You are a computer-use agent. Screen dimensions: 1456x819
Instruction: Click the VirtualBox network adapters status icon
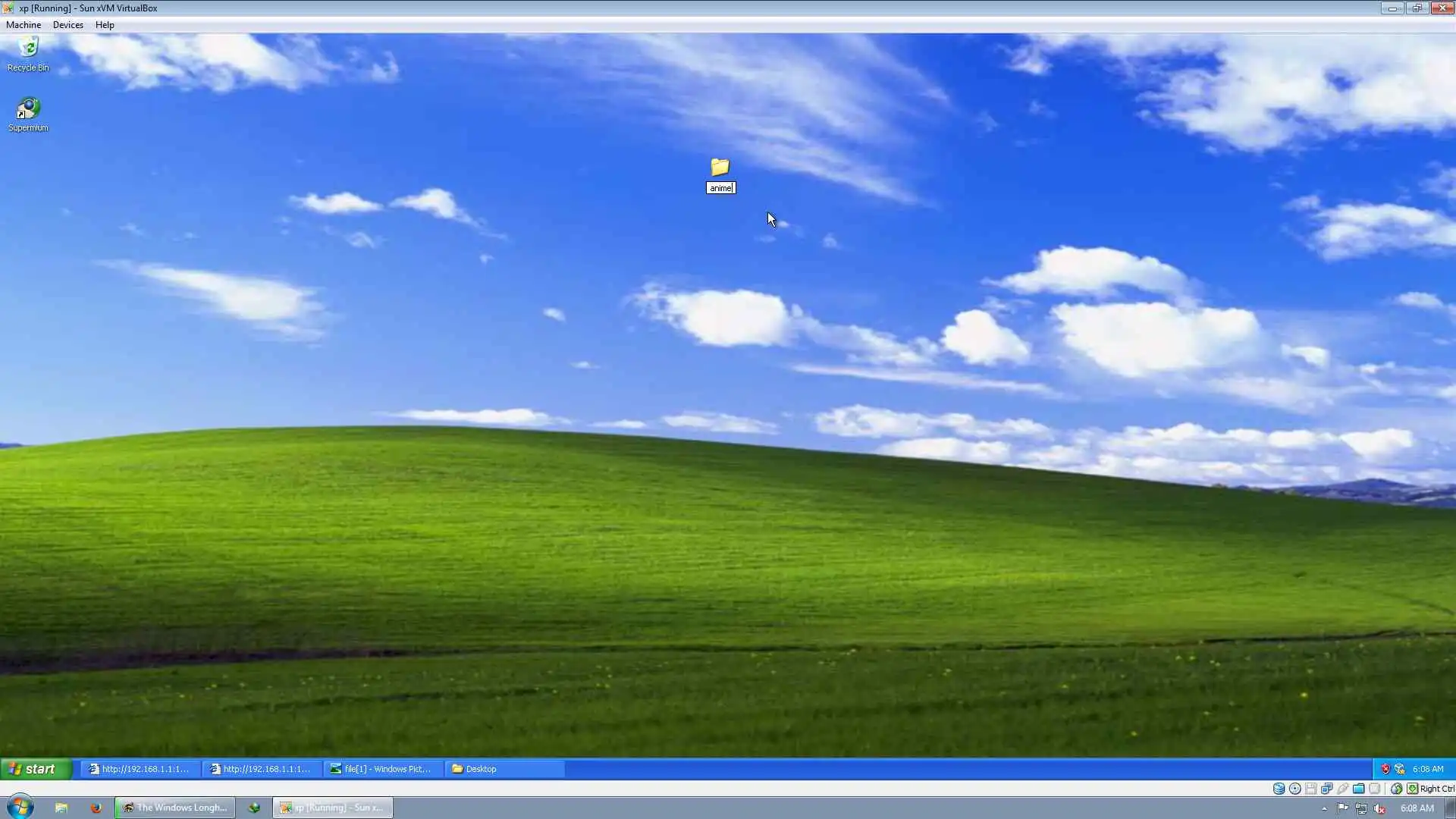[1327, 789]
